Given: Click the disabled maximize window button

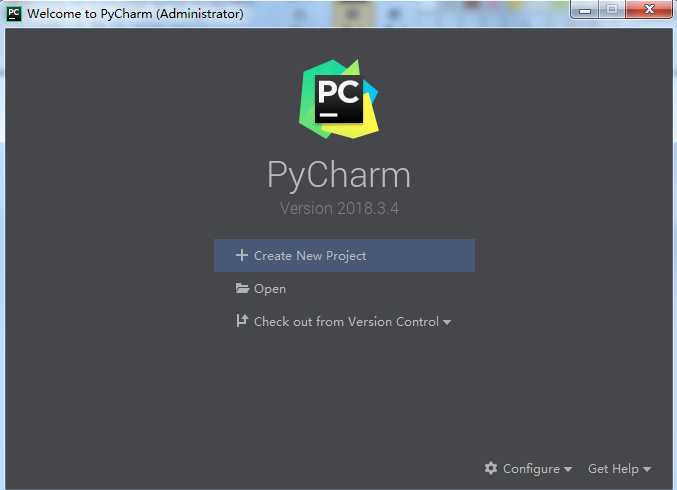Looking at the screenshot, I should (612, 9).
